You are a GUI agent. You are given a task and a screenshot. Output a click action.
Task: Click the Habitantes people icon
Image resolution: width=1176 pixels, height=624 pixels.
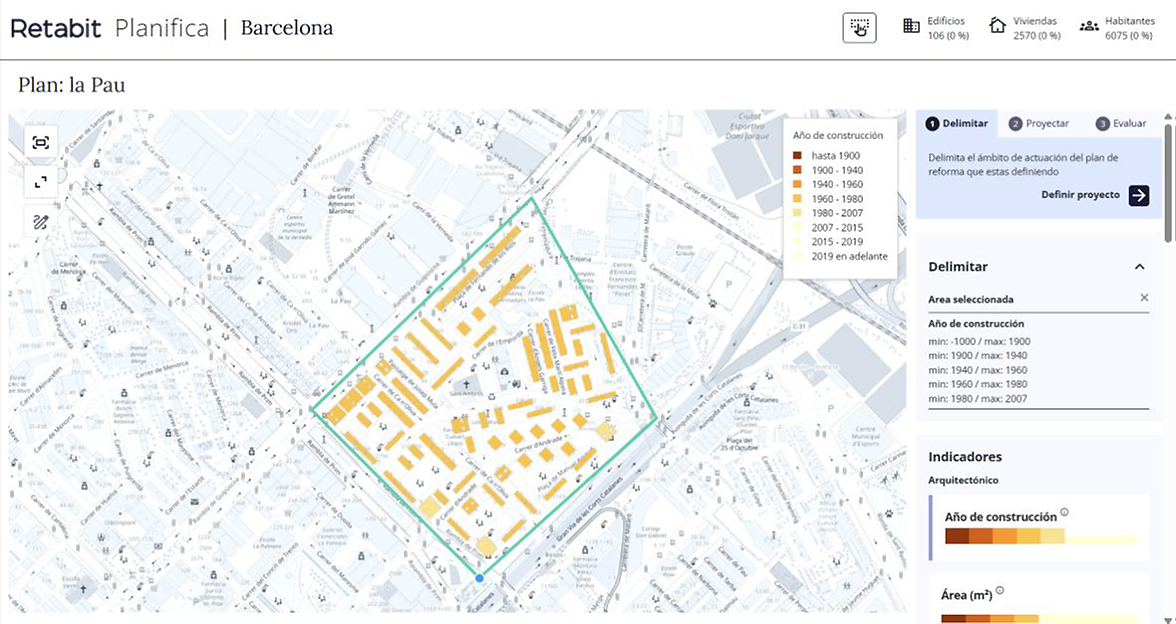point(1089,27)
